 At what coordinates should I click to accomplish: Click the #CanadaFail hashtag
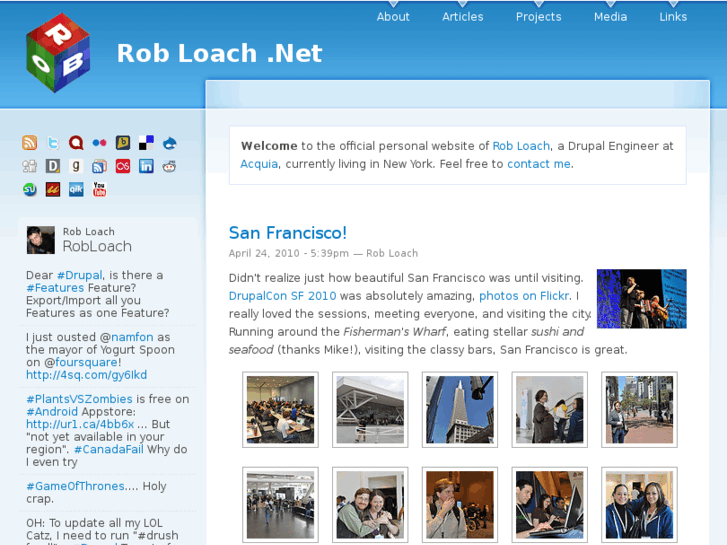click(108, 449)
